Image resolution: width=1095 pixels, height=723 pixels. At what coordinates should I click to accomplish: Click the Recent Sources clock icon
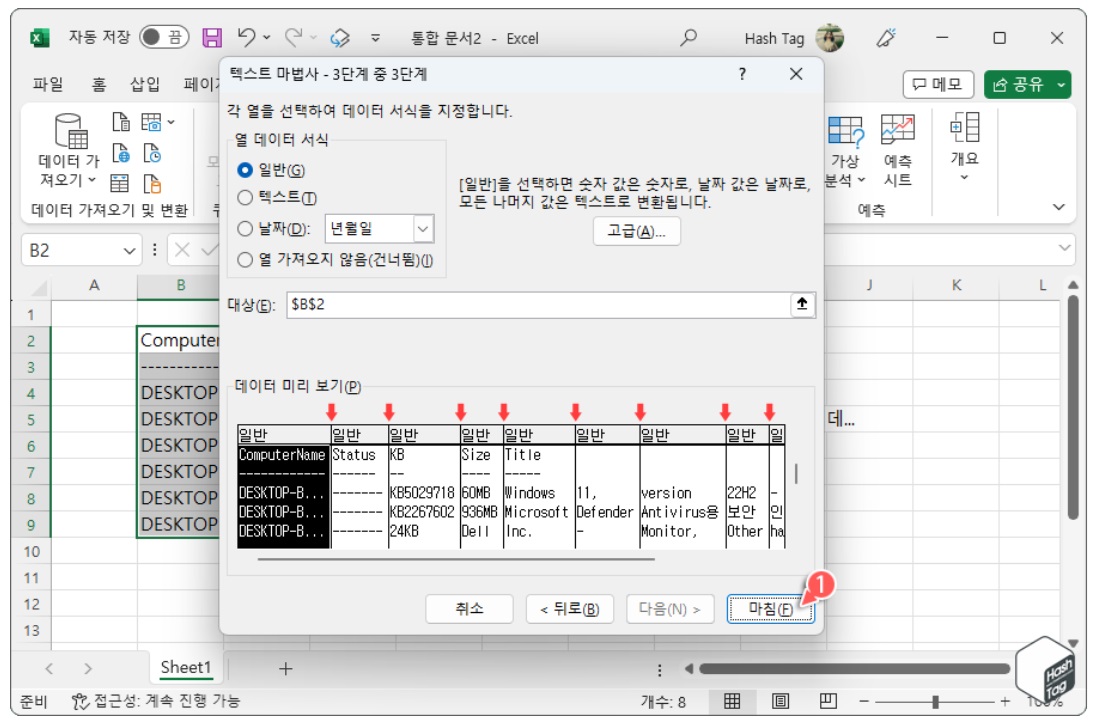(x=152, y=153)
